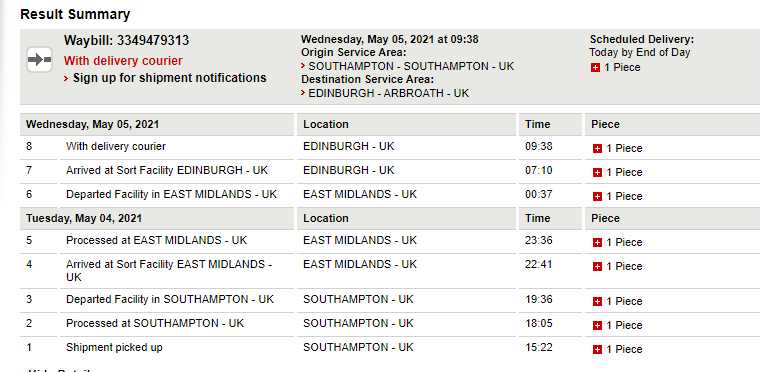Click the With delivery courier red status
Screen dimensions: 767x372
click(123, 61)
